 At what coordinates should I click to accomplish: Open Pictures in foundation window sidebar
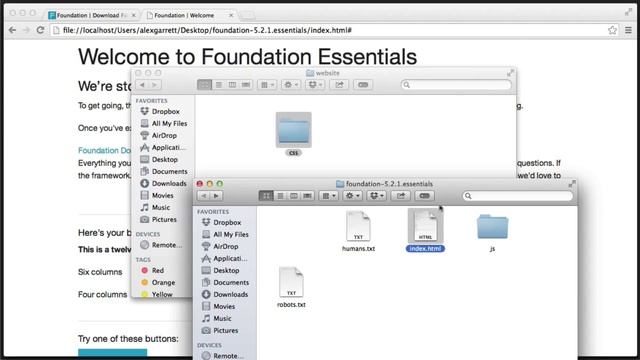click(x=220, y=330)
